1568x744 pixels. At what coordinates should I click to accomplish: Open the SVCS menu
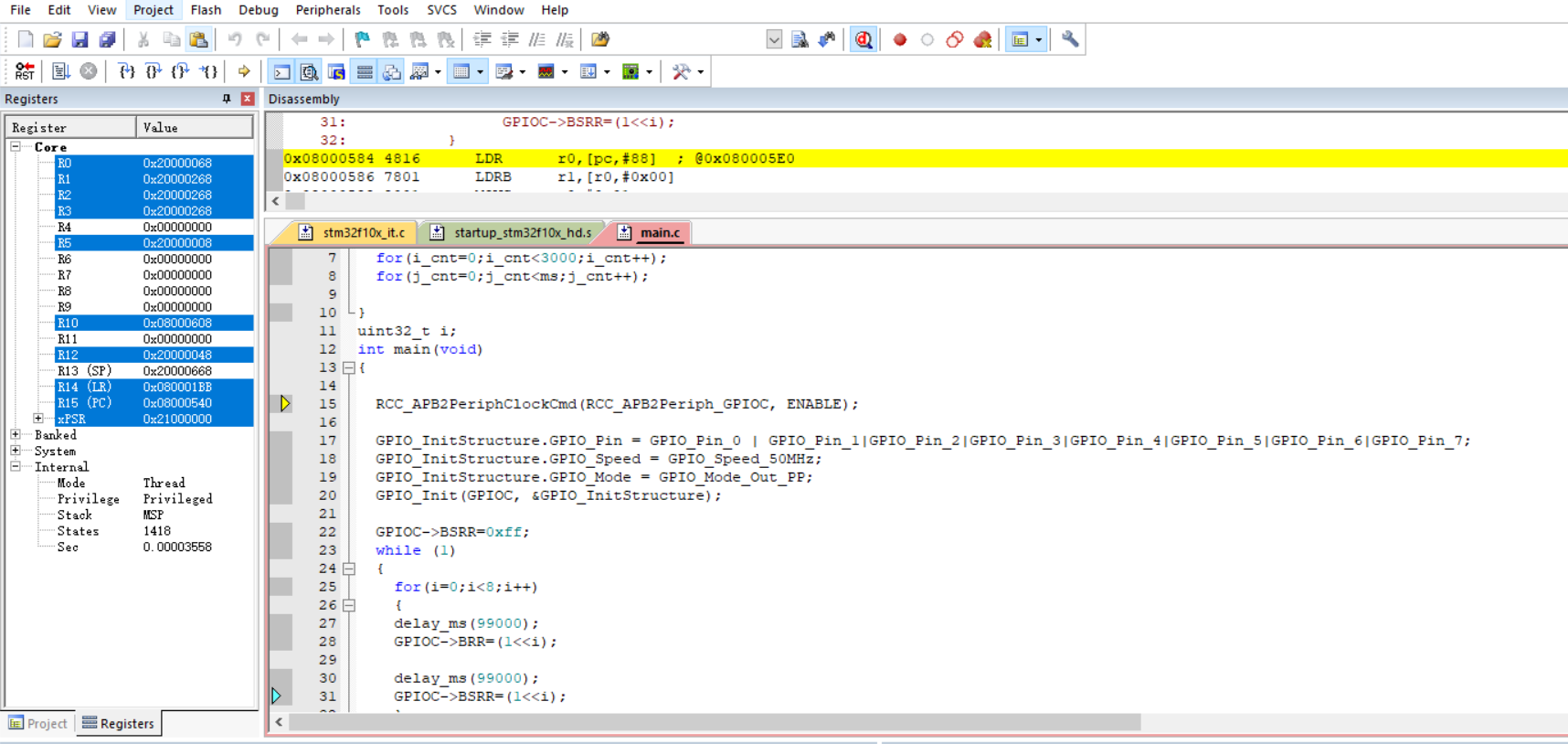(x=441, y=10)
